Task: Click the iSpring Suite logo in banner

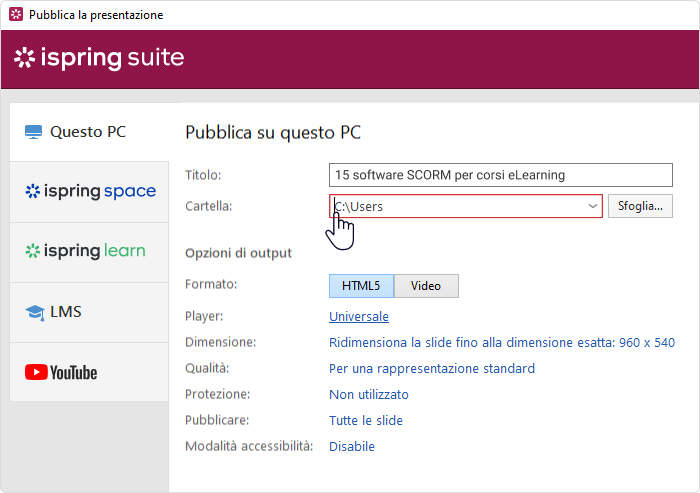Action: coord(99,58)
